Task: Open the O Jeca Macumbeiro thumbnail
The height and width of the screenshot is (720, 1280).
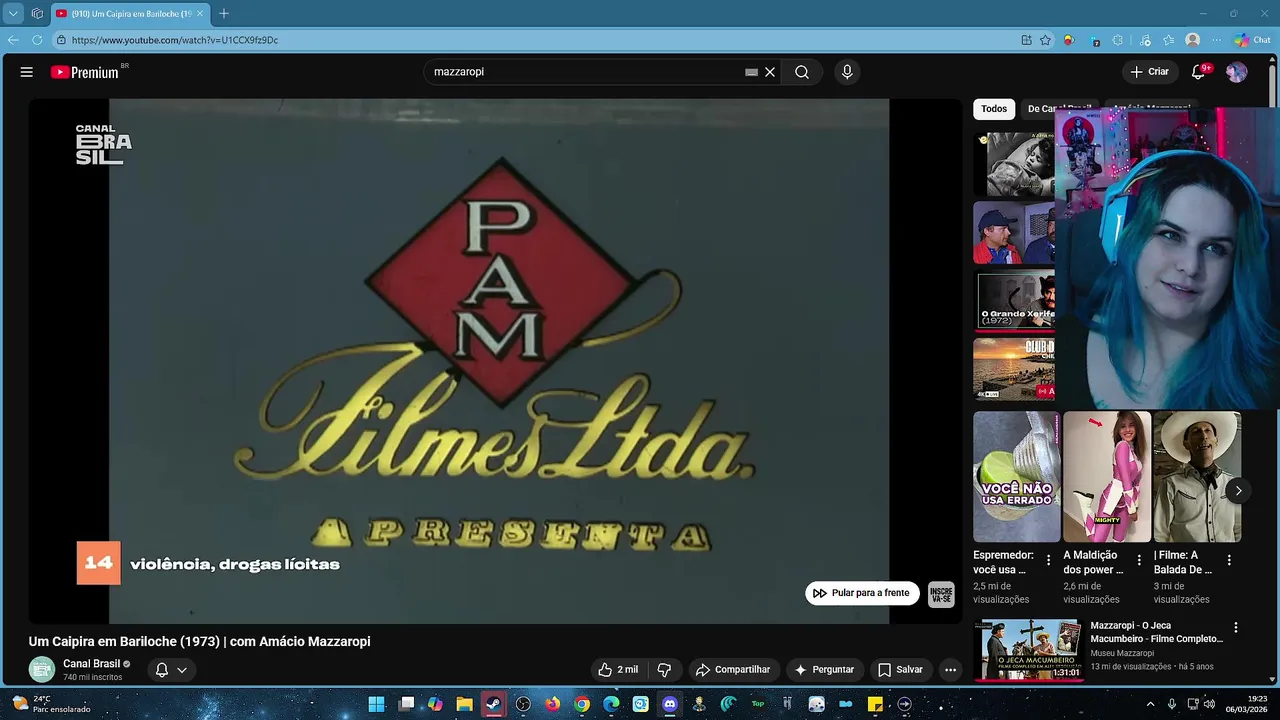Action: [x=1028, y=650]
